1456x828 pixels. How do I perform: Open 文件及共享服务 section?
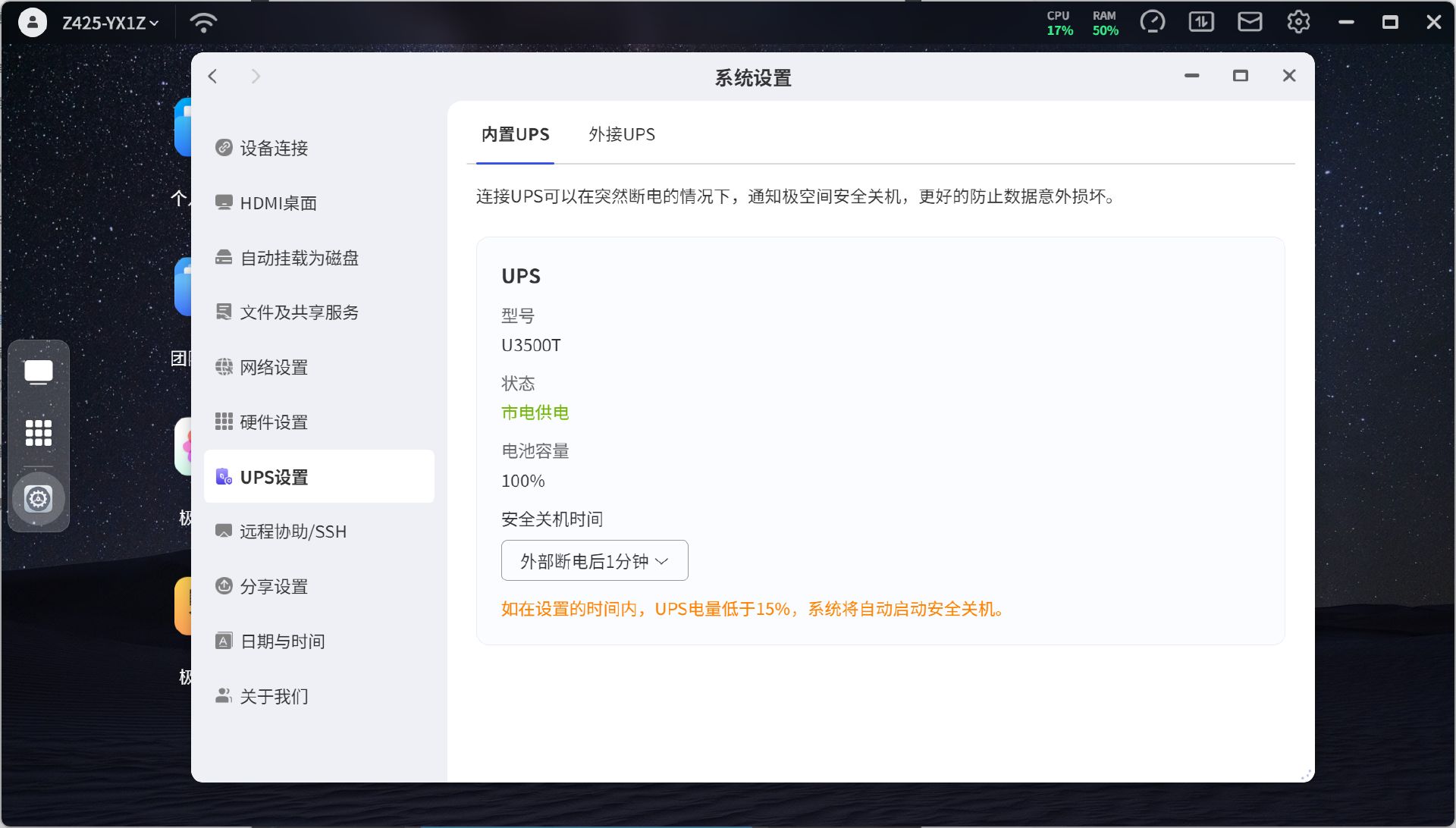pos(299,312)
